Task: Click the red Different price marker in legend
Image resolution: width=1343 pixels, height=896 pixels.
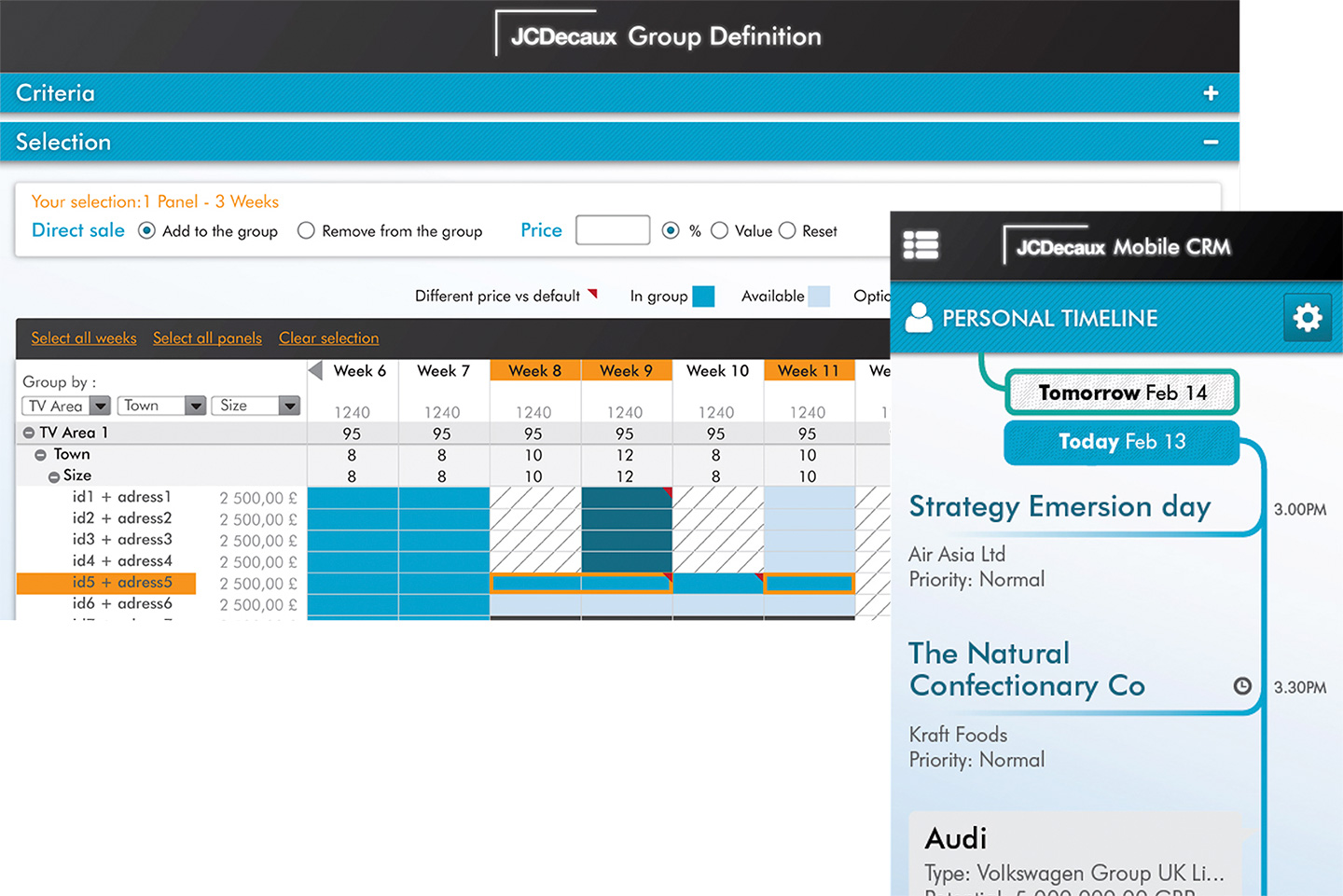Action: [592, 295]
